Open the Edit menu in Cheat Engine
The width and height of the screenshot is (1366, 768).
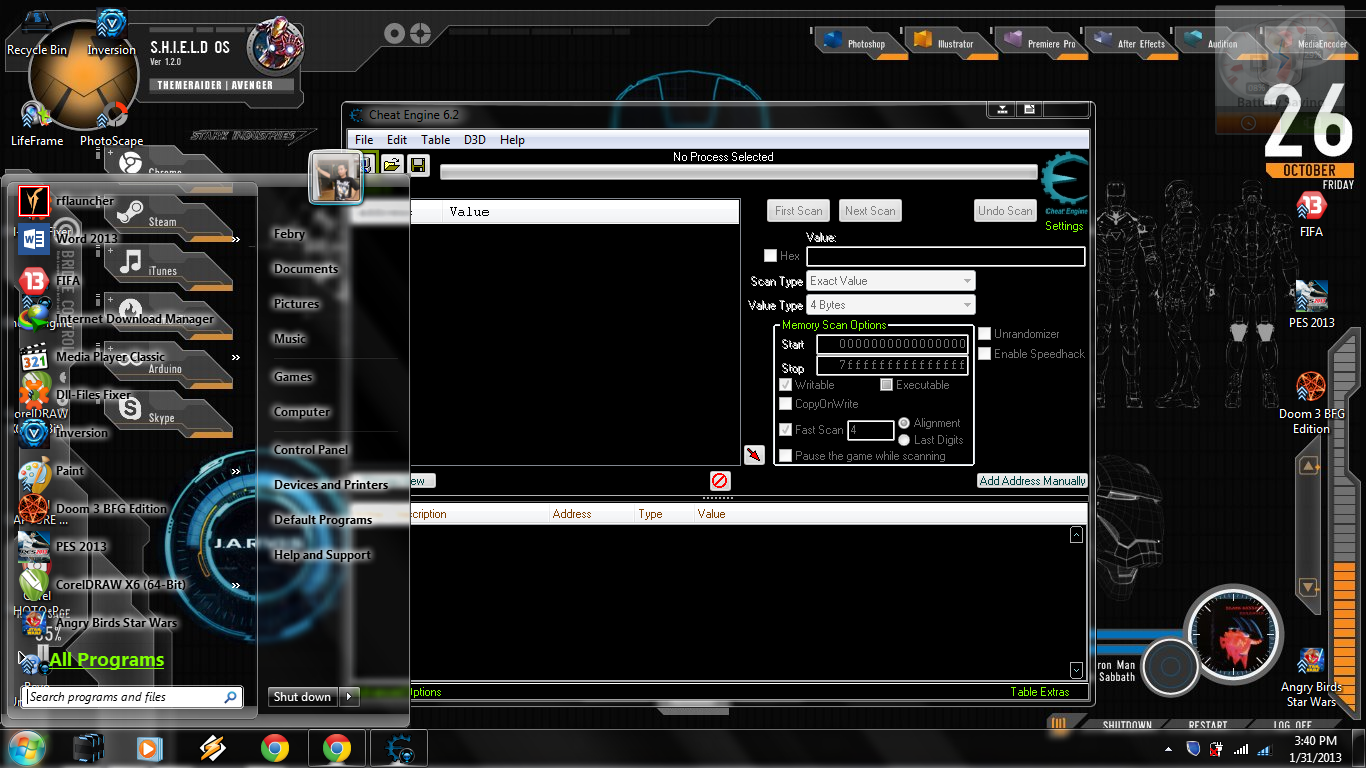tap(397, 140)
